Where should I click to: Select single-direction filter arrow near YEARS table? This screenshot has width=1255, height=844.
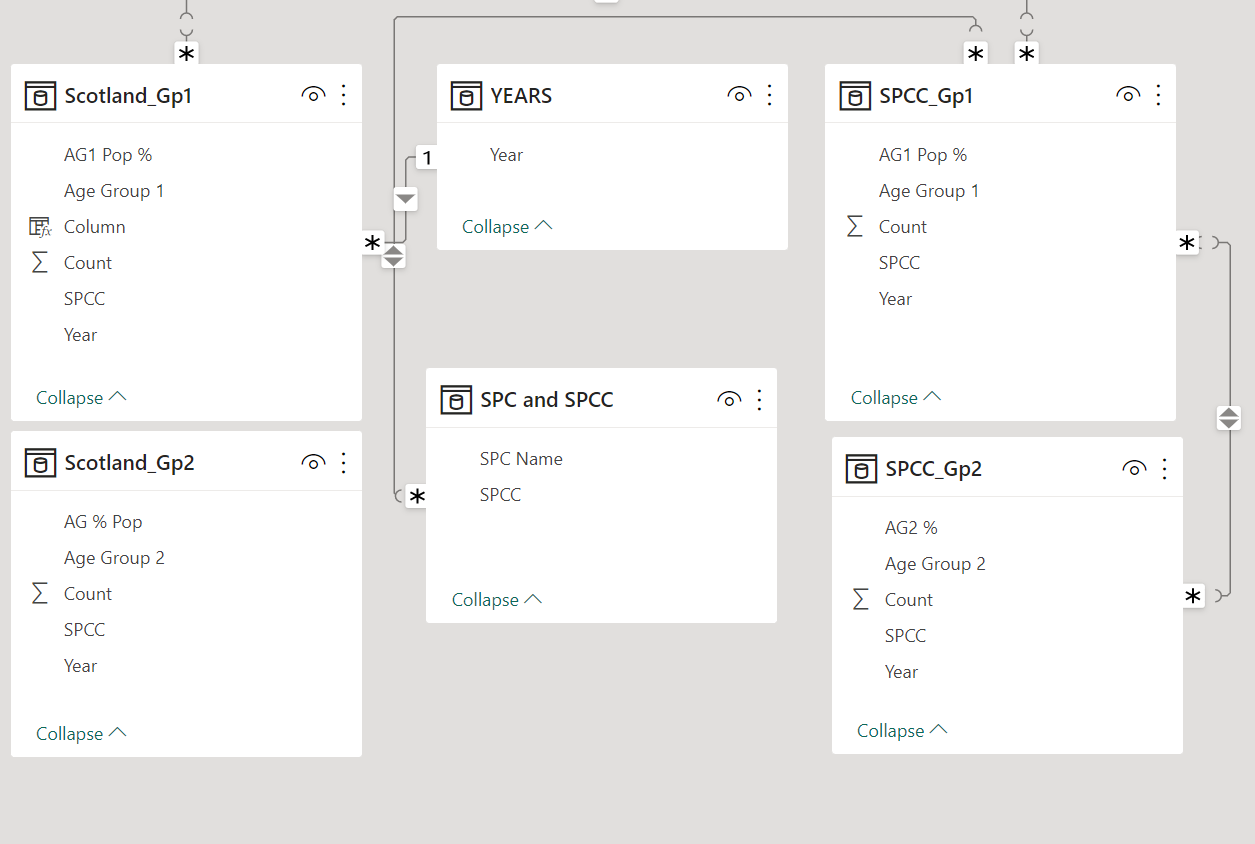click(405, 198)
